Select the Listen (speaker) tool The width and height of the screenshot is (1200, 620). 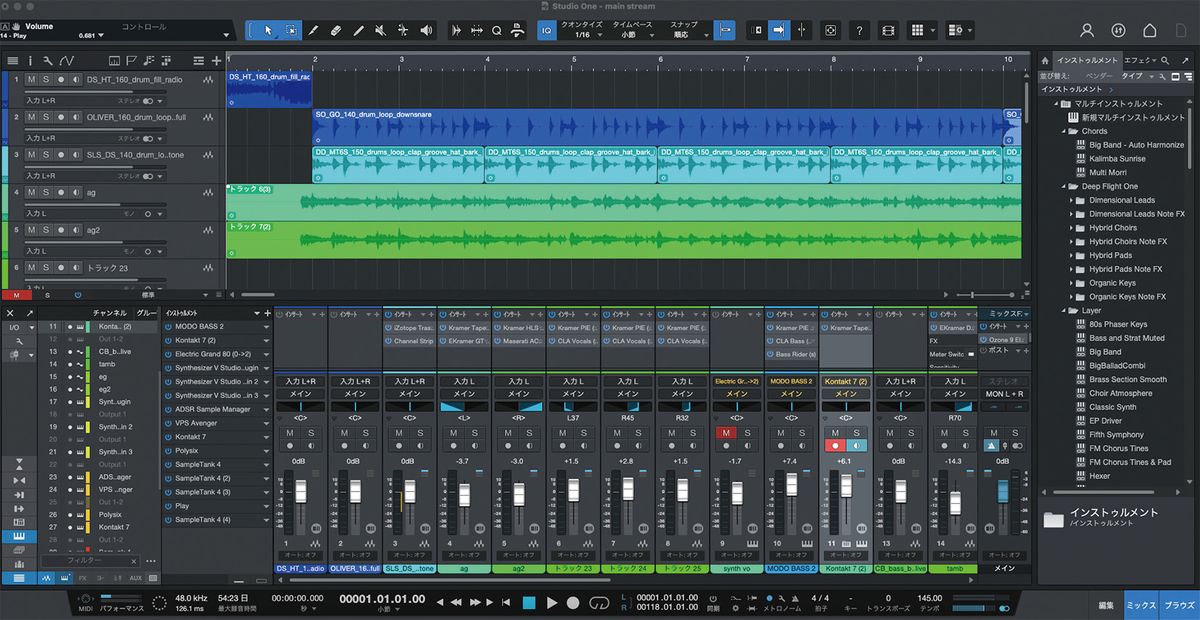coord(427,31)
